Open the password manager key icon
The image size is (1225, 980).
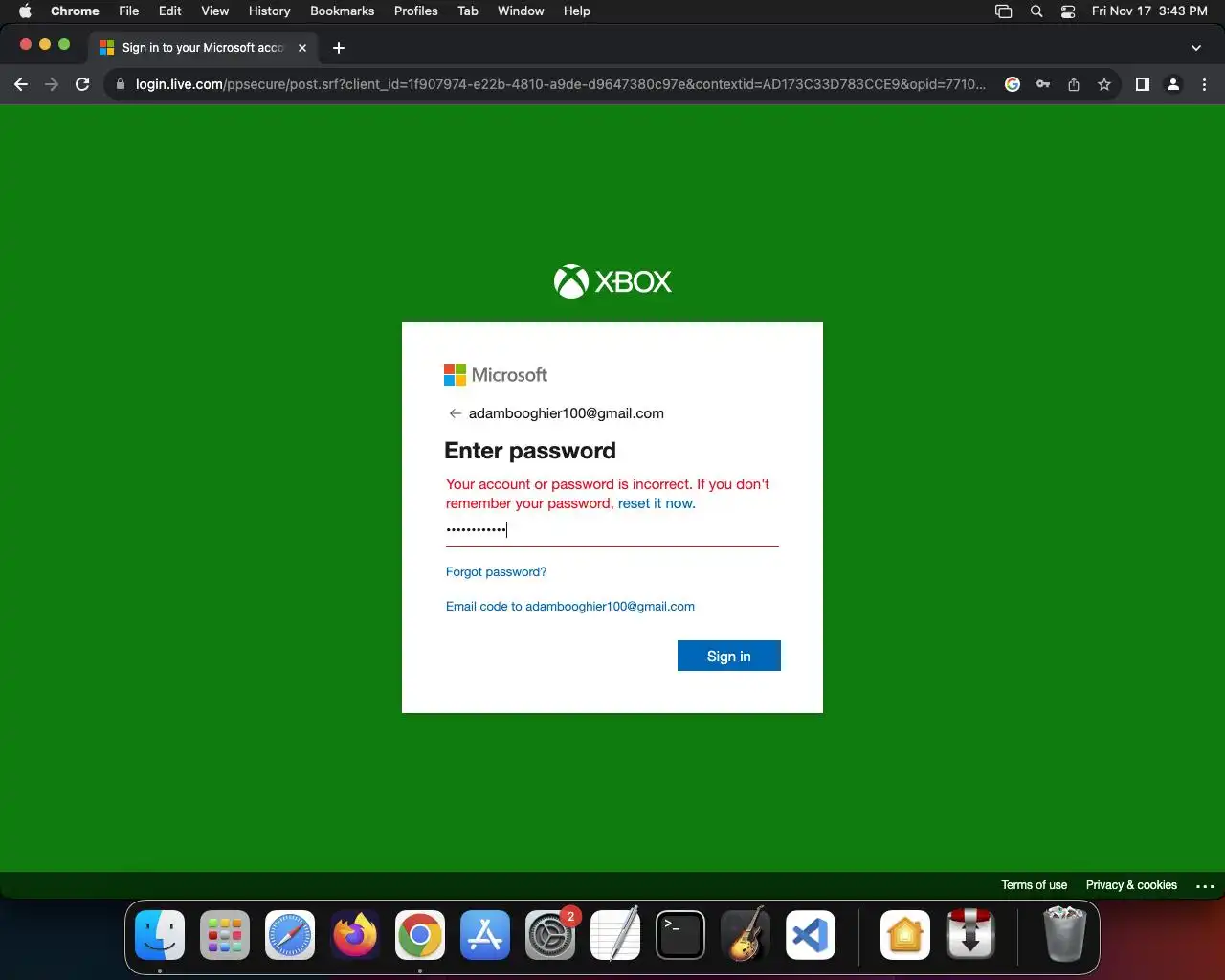(1043, 84)
